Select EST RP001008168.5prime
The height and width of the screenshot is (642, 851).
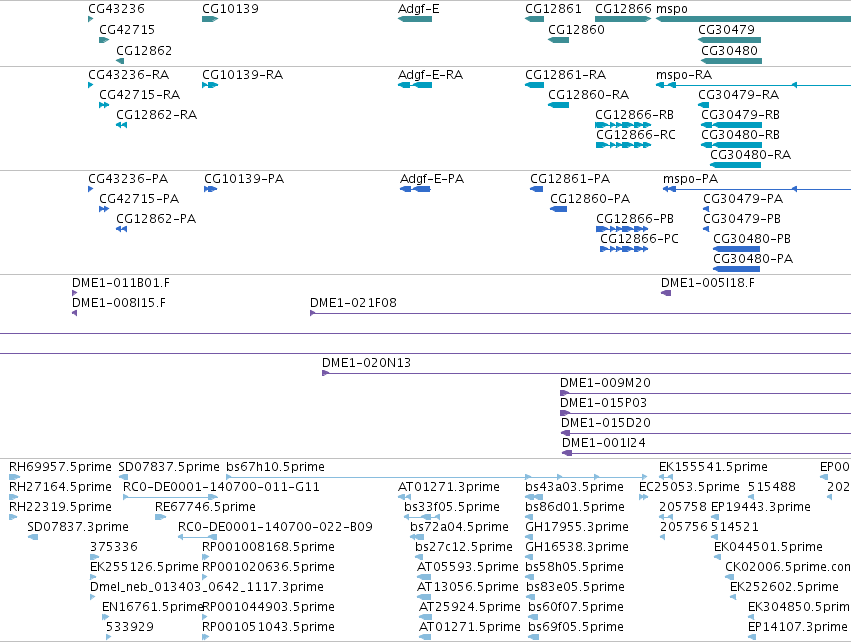point(206,557)
